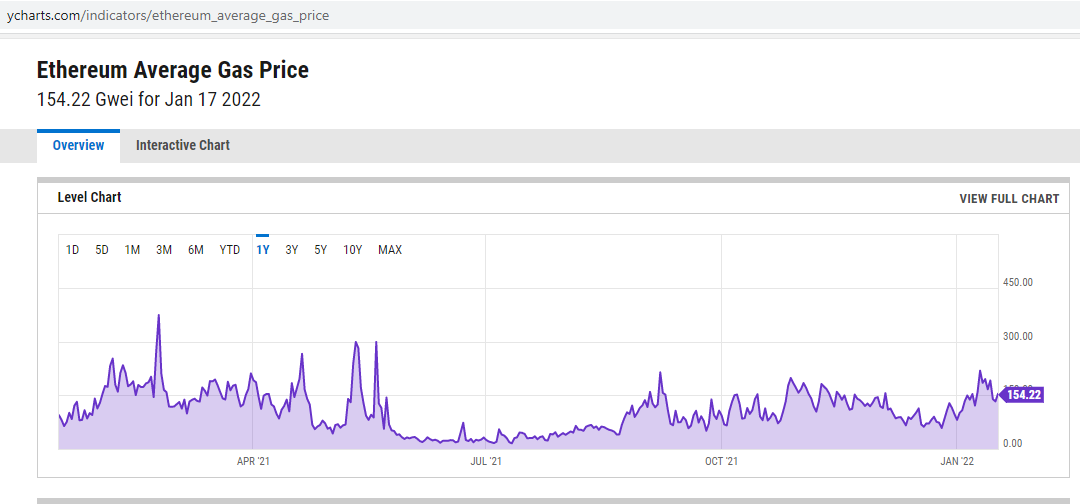The image size is (1080, 504).
Task: Show the 10Y chart range
Action: [353, 250]
